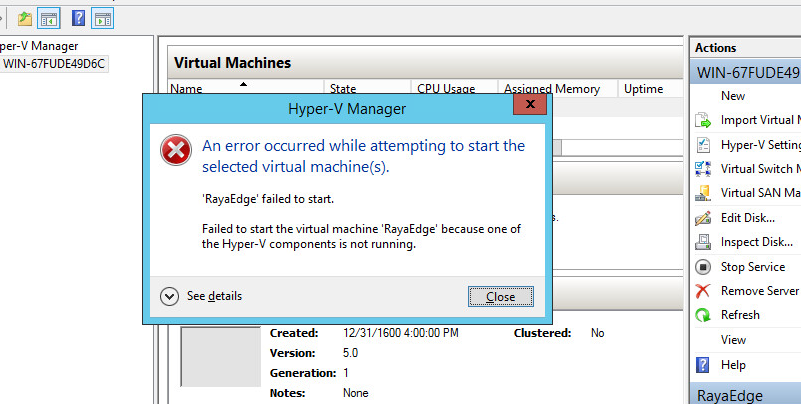Click the Stop Service icon
Viewport: 801px width, 404px height.
point(703,267)
